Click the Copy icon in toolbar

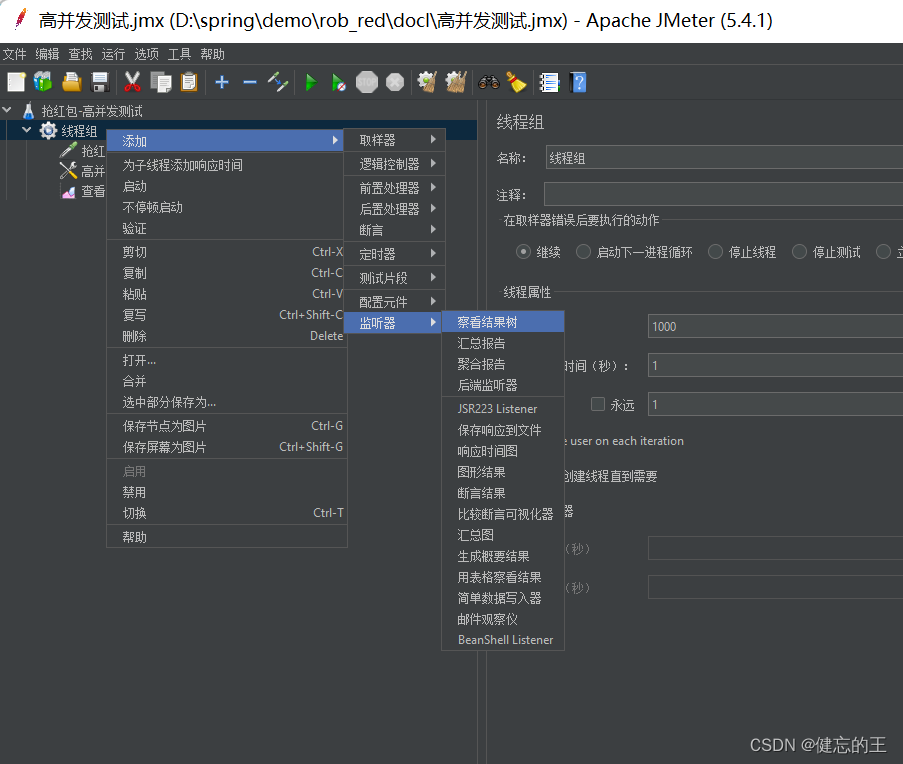pyautogui.click(x=161, y=82)
